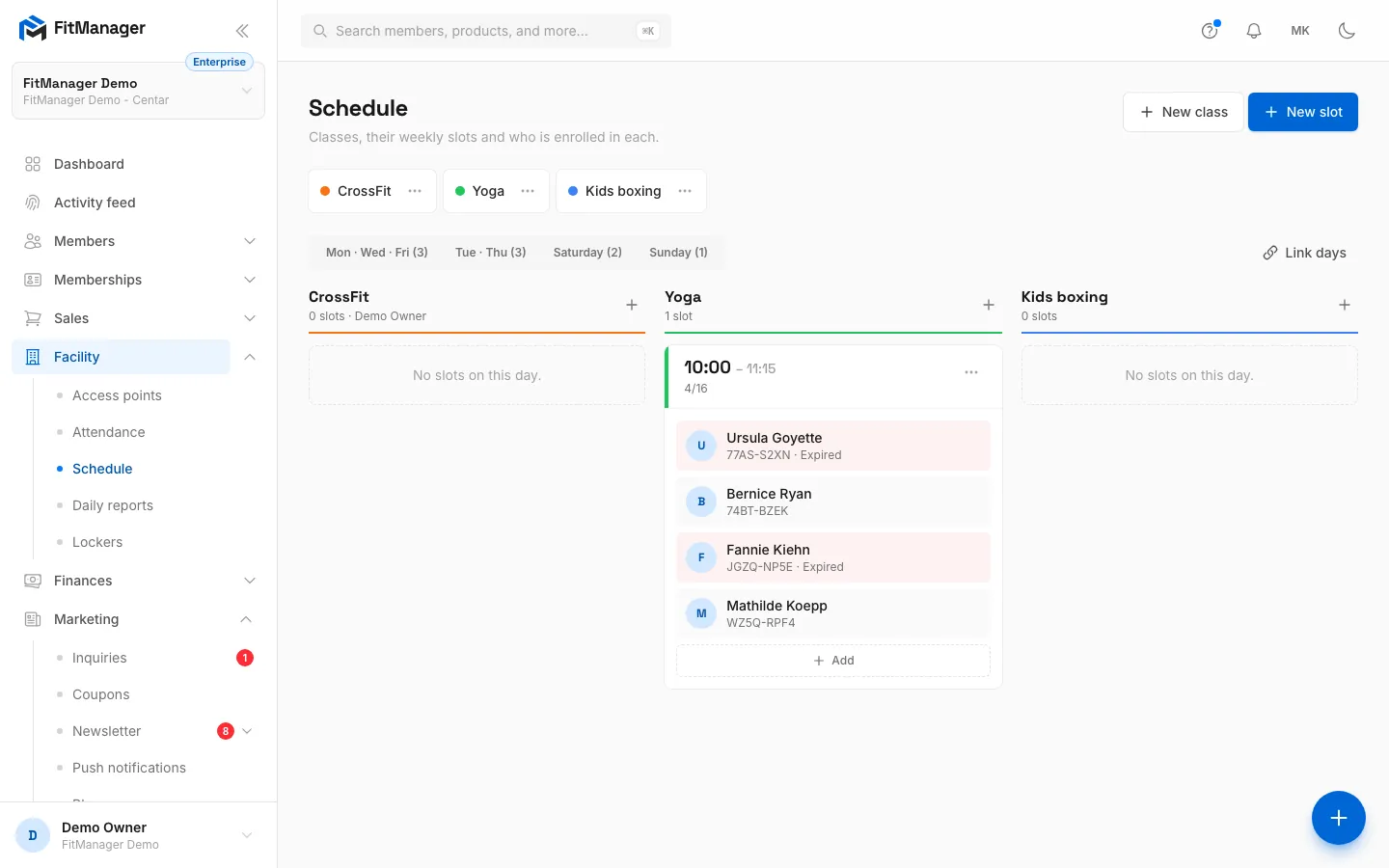Add a slot to Yoga column
Screen dimensions: 1389x868
coord(989,305)
